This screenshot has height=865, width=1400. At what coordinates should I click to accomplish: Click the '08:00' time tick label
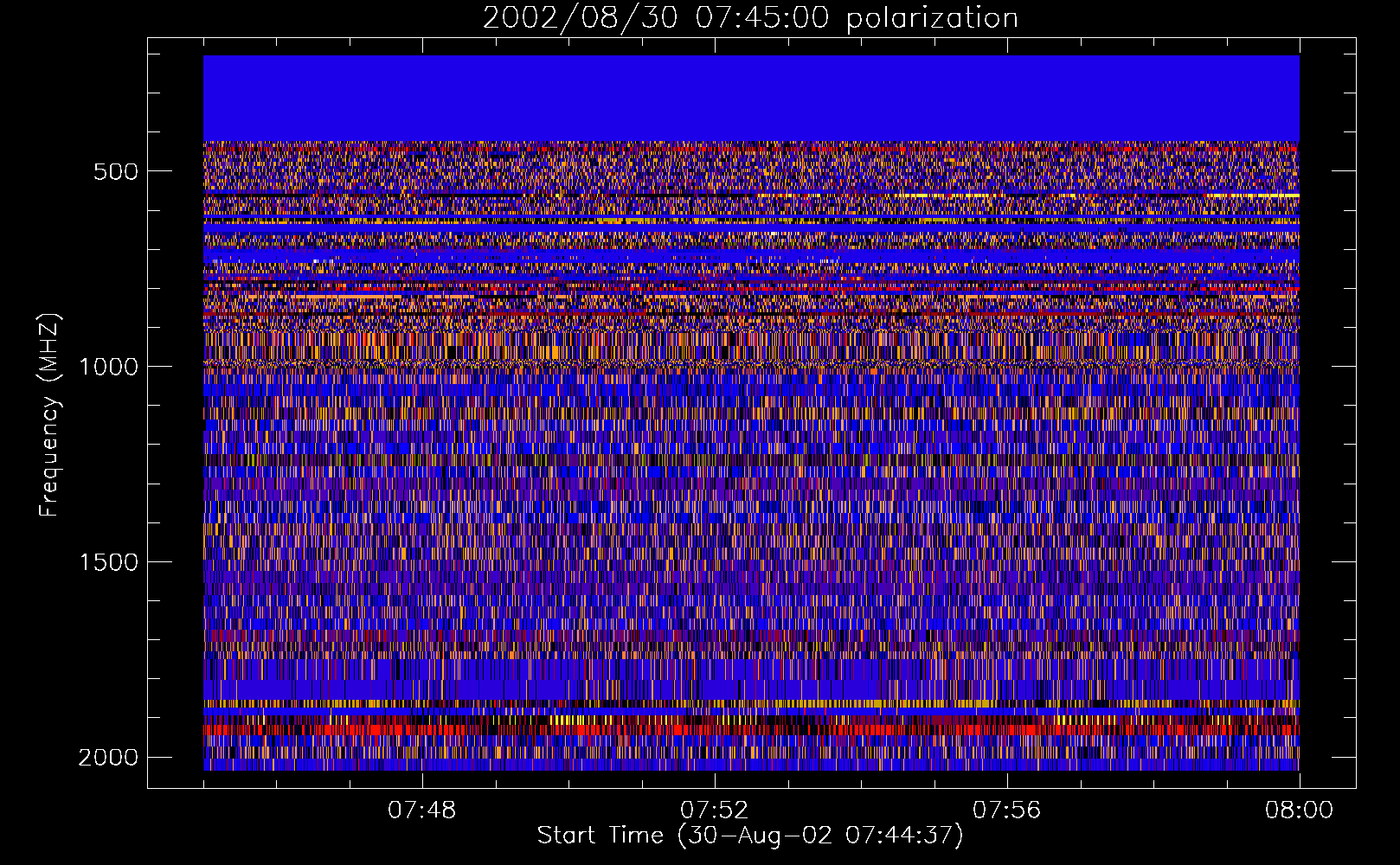(x=1299, y=811)
